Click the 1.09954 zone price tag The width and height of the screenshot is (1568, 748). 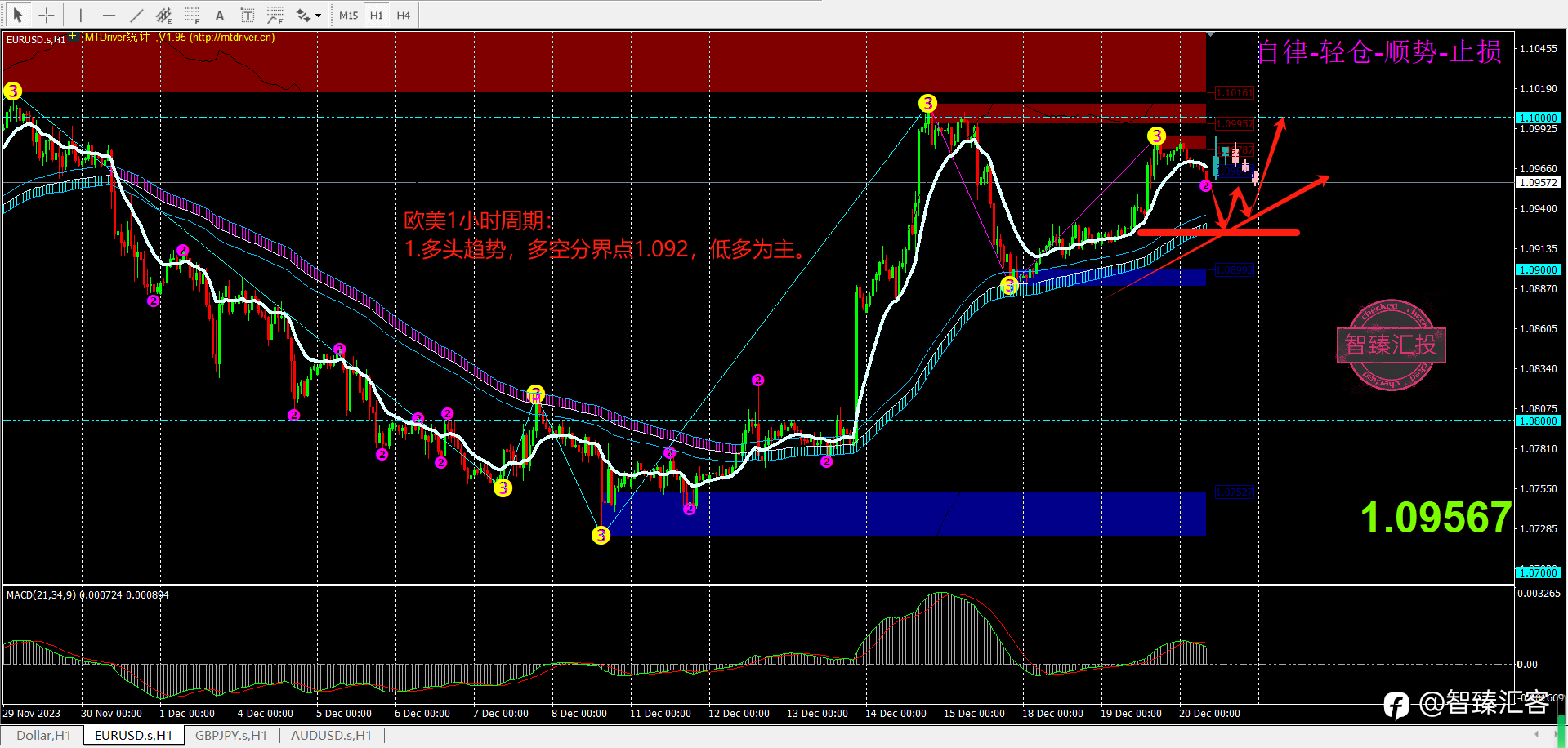click(1234, 124)
